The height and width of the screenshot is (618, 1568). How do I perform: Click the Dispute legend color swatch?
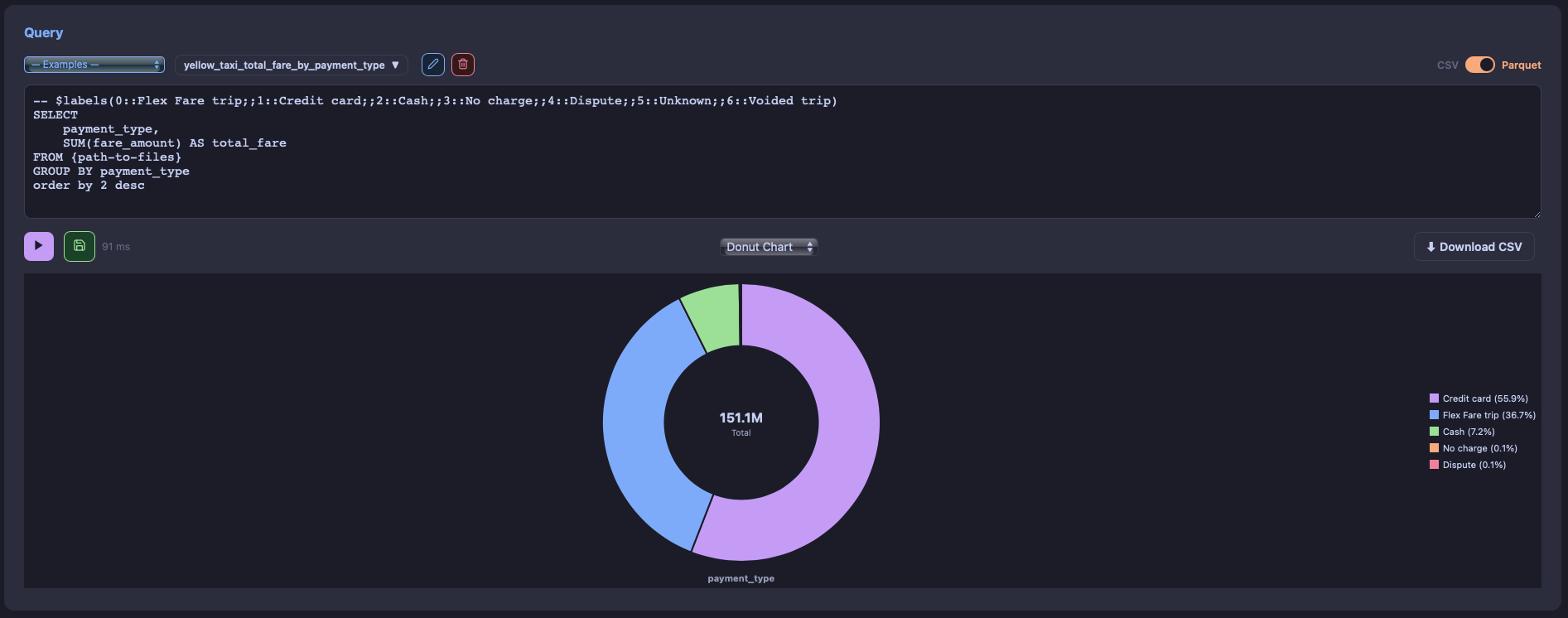(1435, 465)
